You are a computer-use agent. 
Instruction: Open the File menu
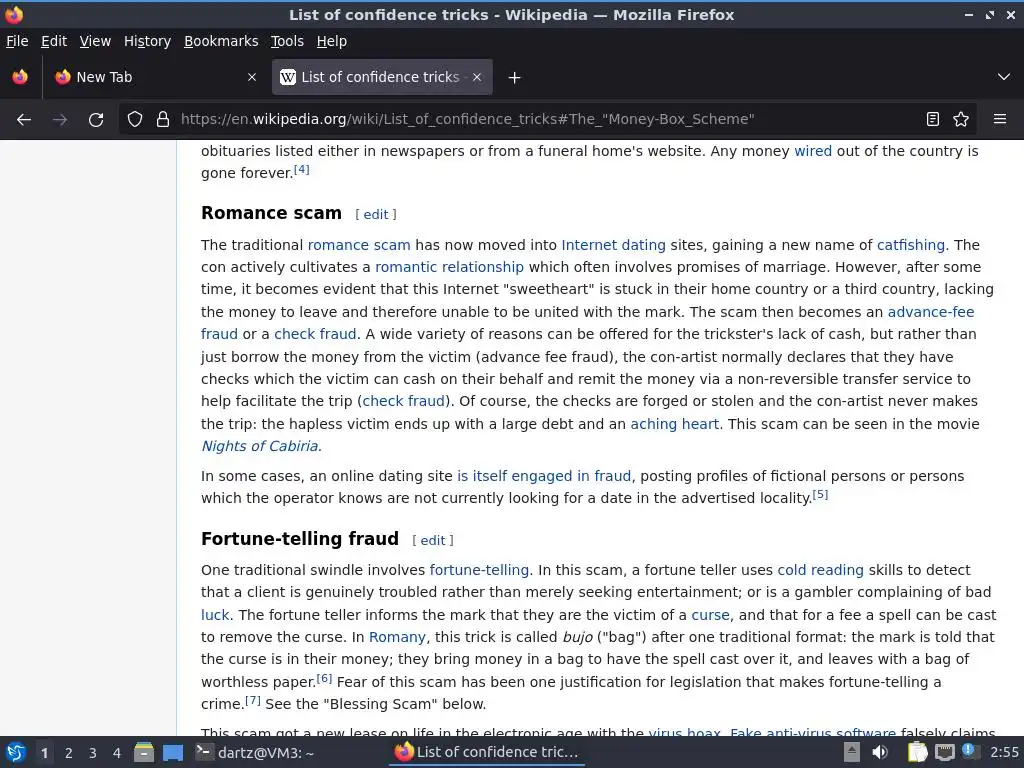(17, 41)
